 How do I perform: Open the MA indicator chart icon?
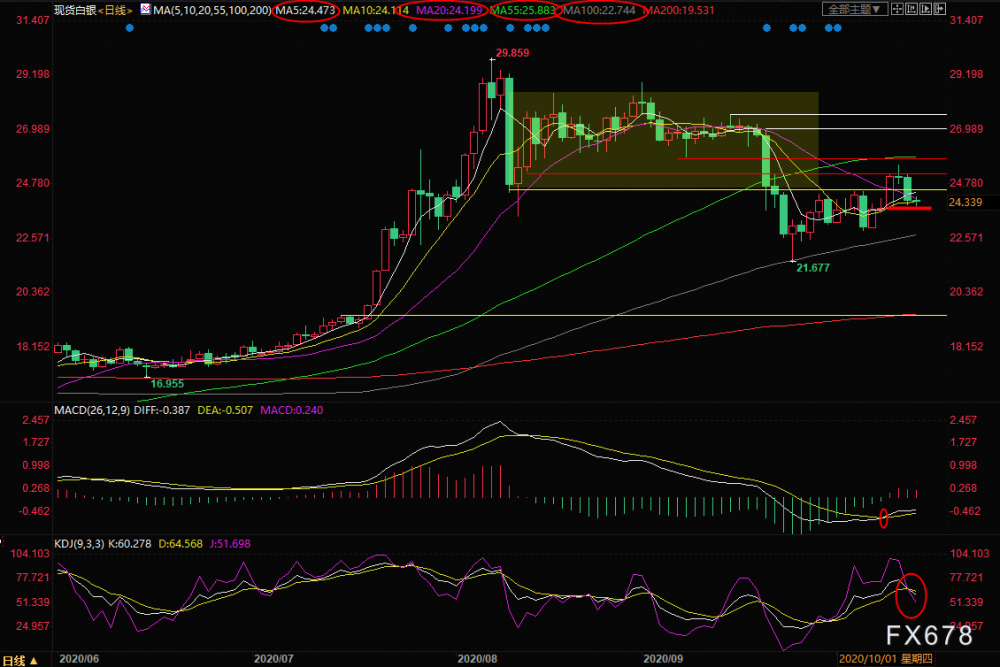coord(145,9)
